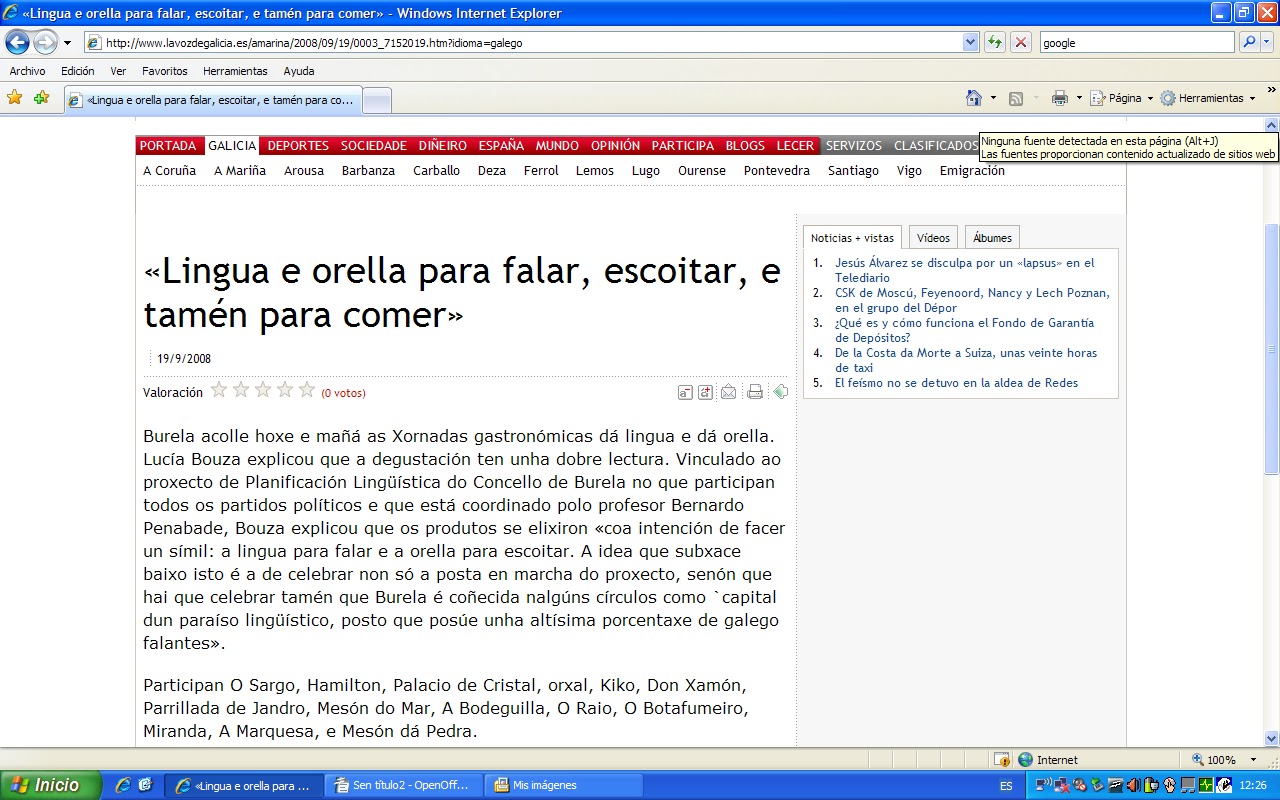Viewport: 1280px width, 800px height.
Task: Click the search magnifying glass button
Action: (x=1248, y=42)
